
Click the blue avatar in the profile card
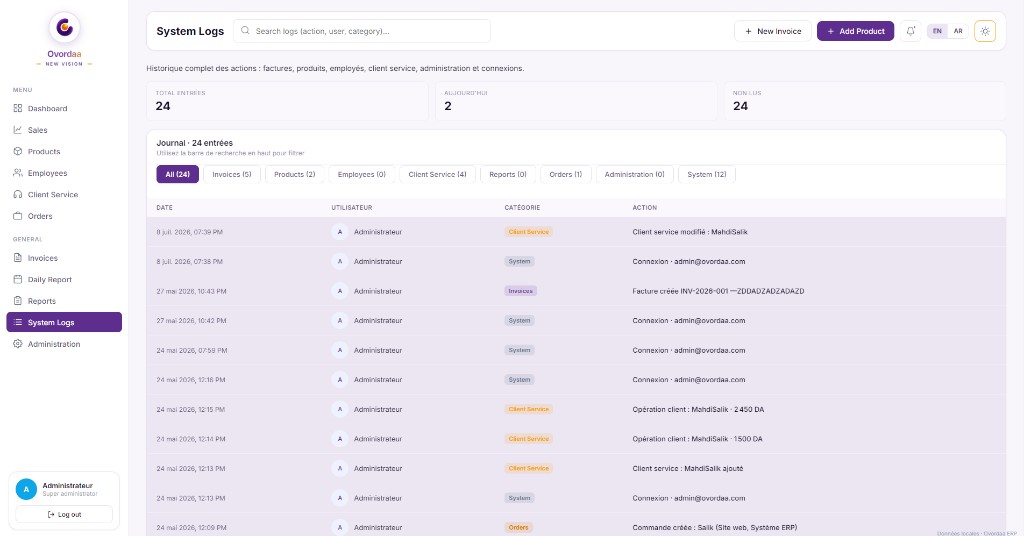[x=26, y=489]
